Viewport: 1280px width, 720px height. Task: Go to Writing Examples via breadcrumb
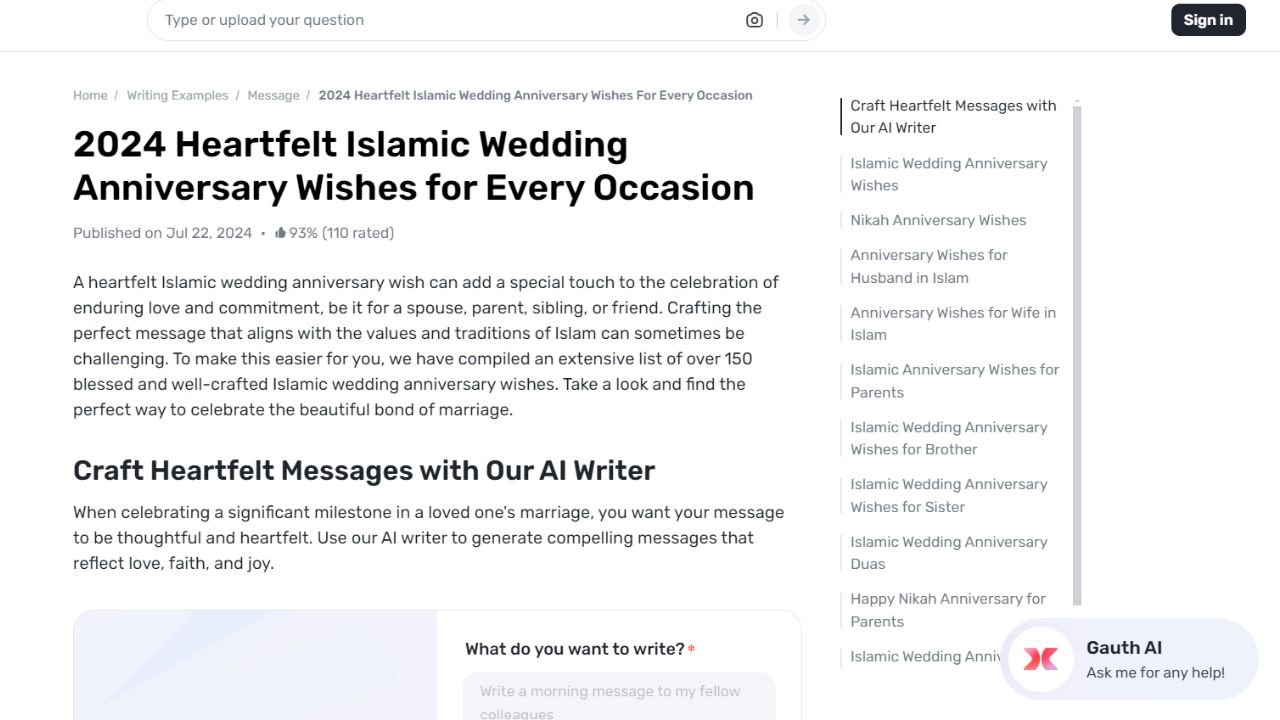pyautogui.click(x=177, y=95)
